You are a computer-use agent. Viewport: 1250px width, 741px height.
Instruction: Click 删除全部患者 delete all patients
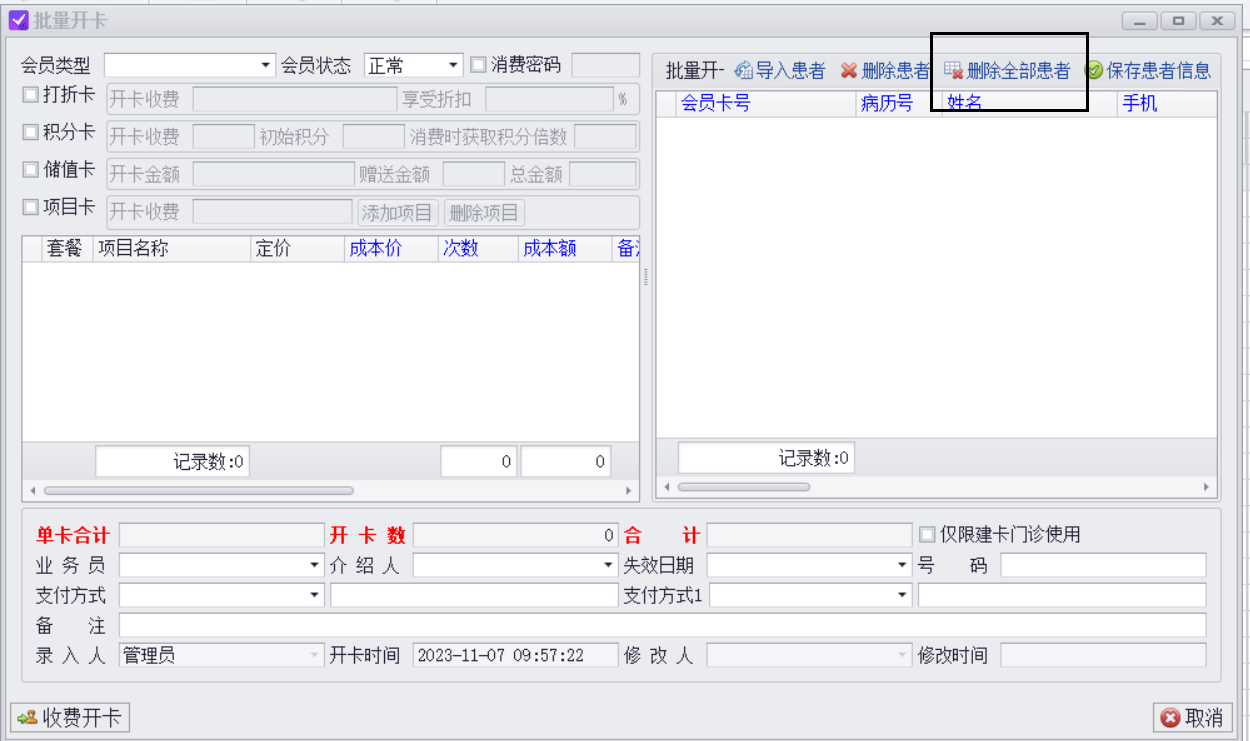point(1007,70)
